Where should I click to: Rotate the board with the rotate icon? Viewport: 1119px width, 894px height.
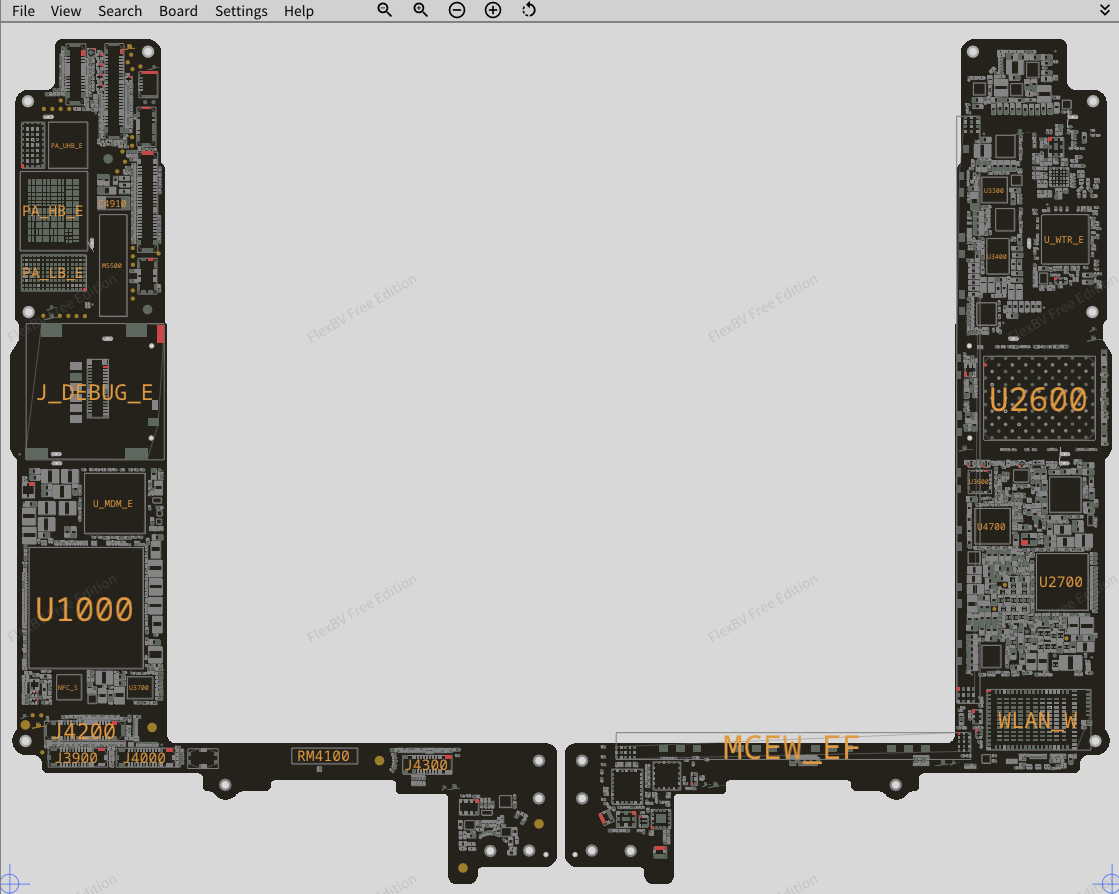529,10
